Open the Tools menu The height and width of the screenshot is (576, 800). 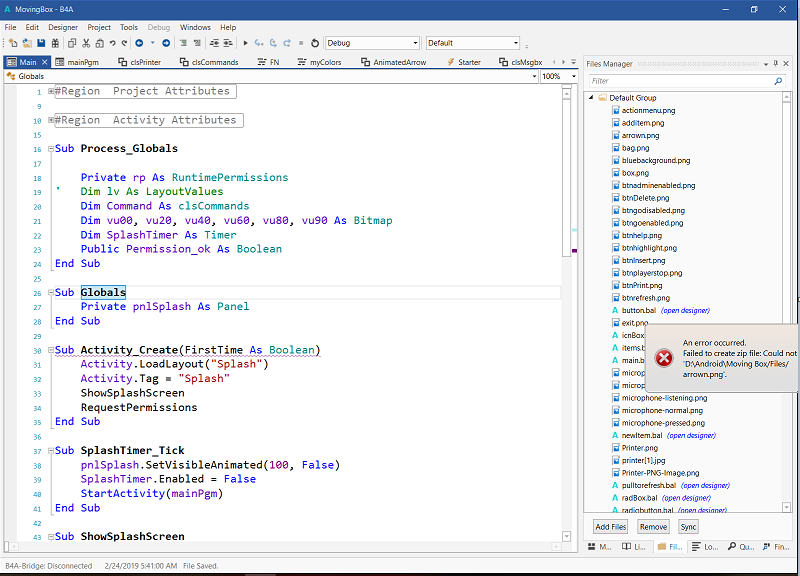129,28
